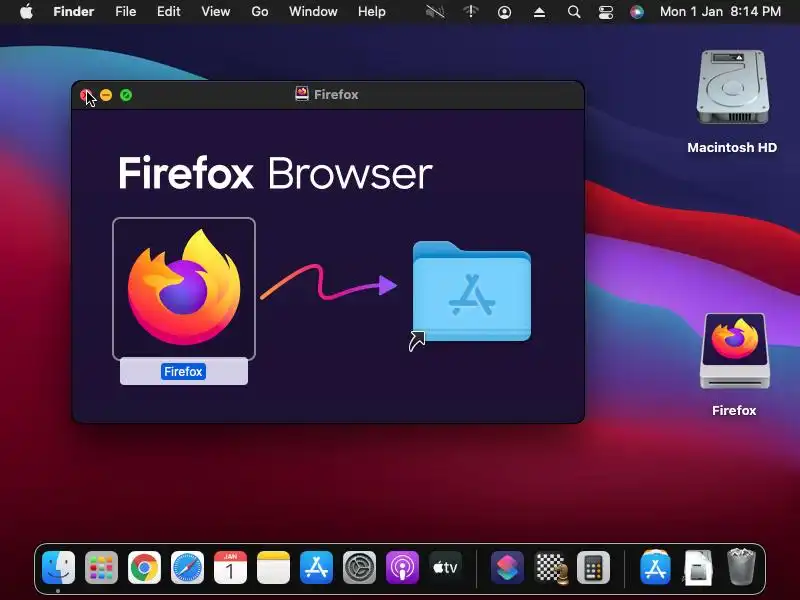This screenshot has width=800, height=600.
Task: Click the user account icon in the menu bar
Action: tap(504, 12)
